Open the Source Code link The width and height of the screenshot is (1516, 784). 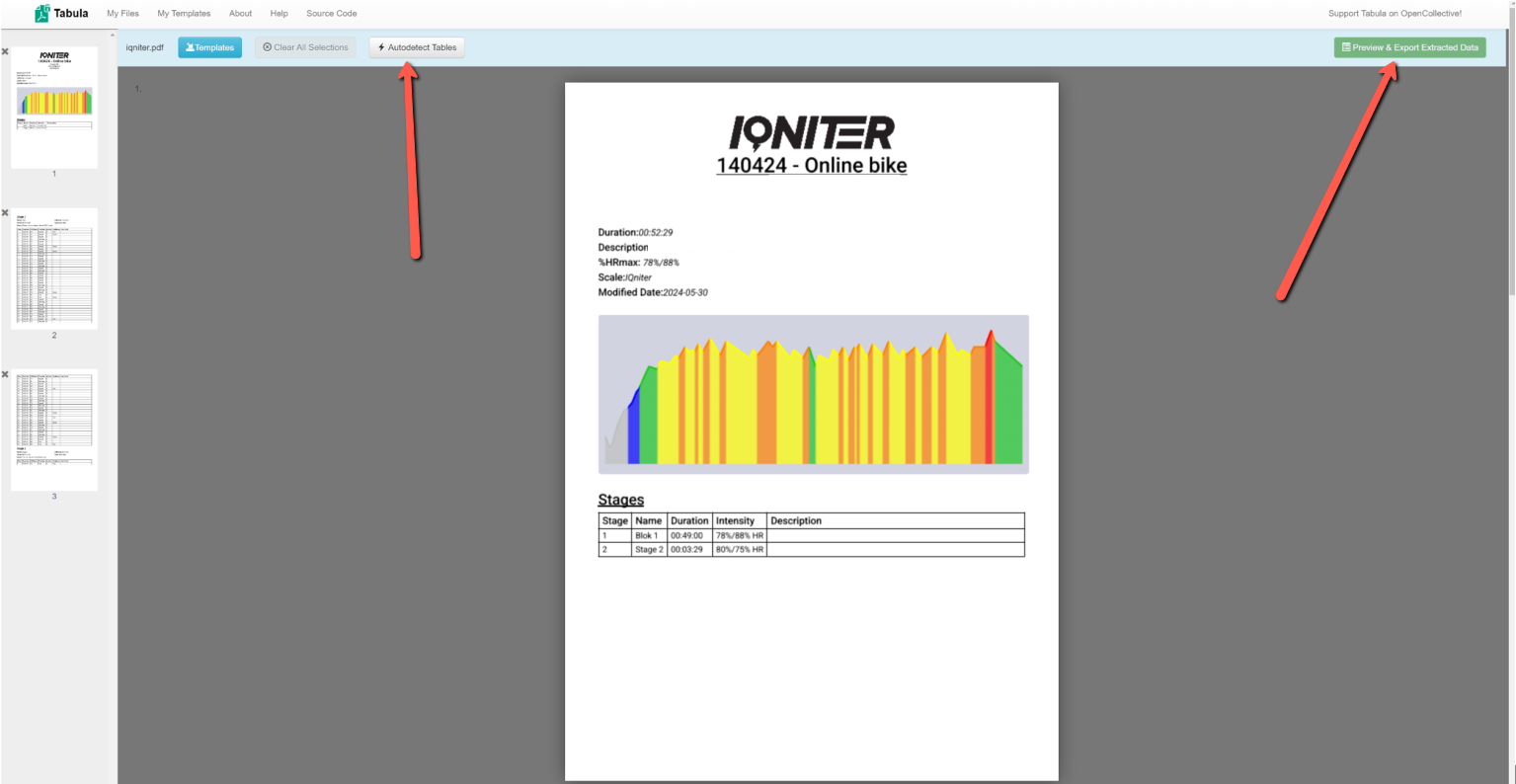pos(332,14)
